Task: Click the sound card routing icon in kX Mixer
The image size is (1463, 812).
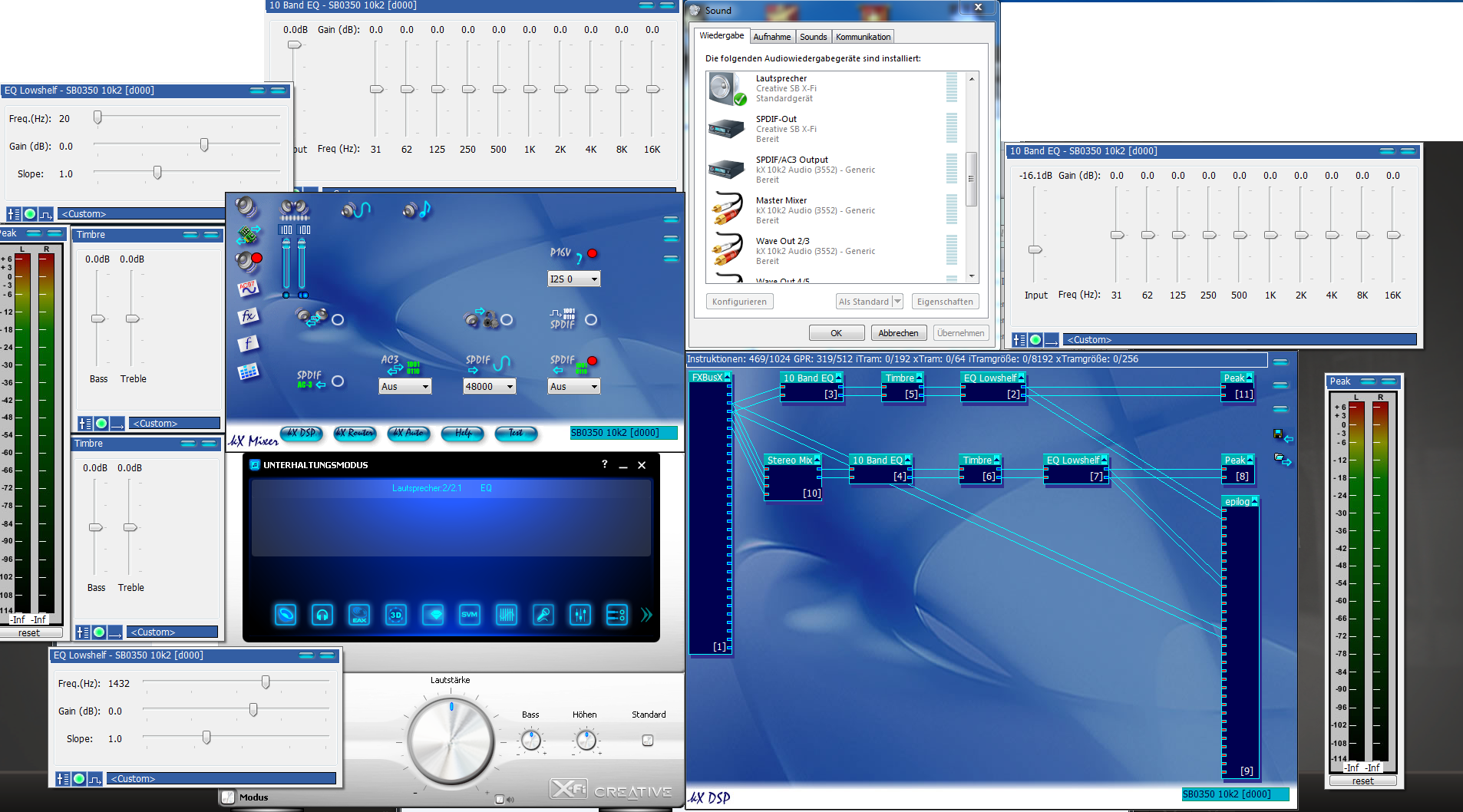Action: 247,233
